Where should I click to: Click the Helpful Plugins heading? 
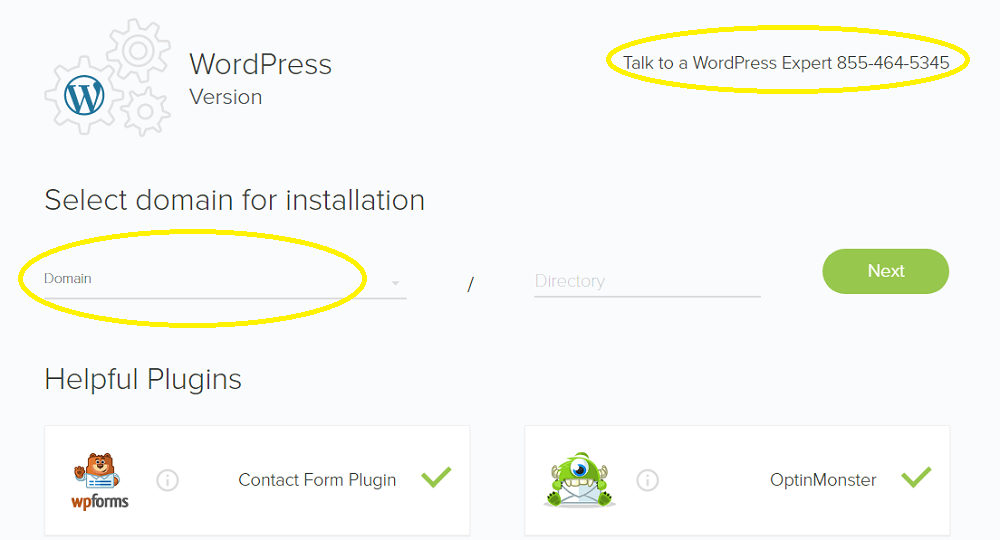(x=143, y=379)
